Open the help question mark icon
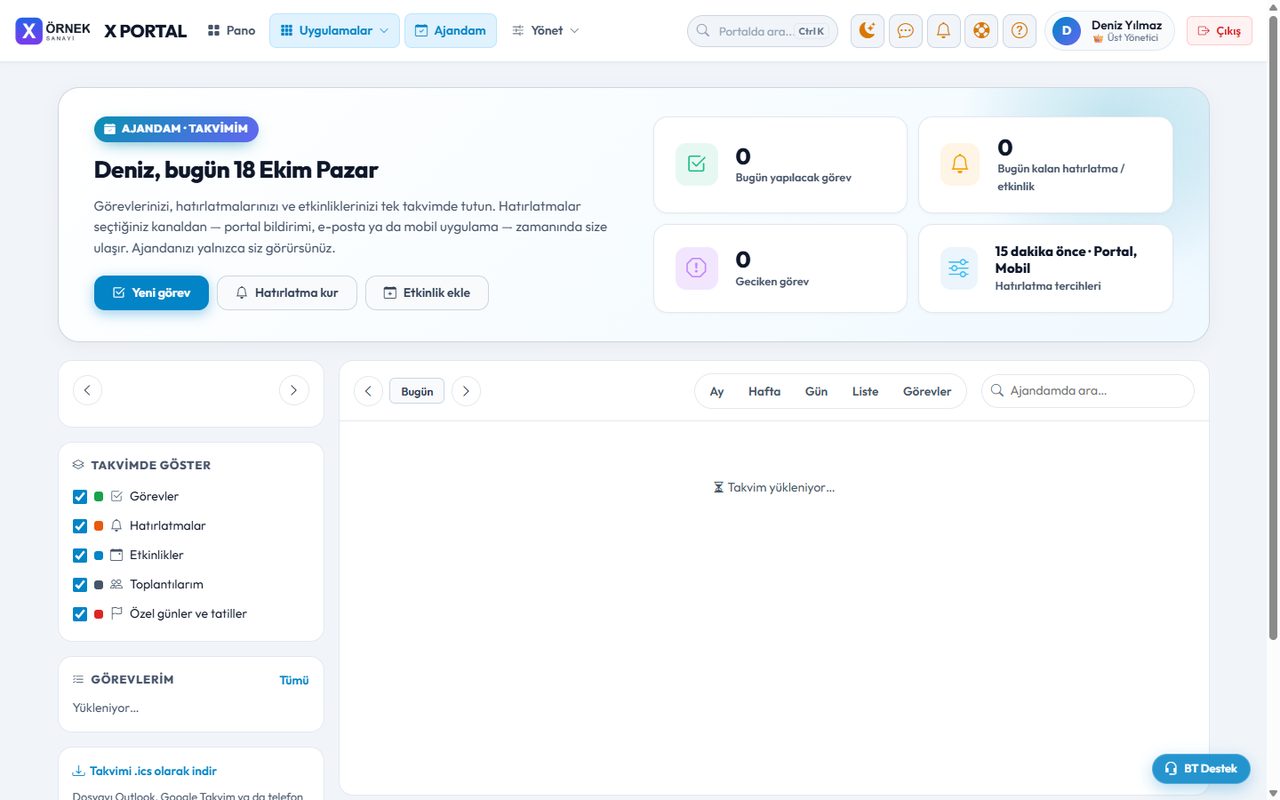The height and width of the screenshot is (800, 1280). click(x=1019, y=31)
